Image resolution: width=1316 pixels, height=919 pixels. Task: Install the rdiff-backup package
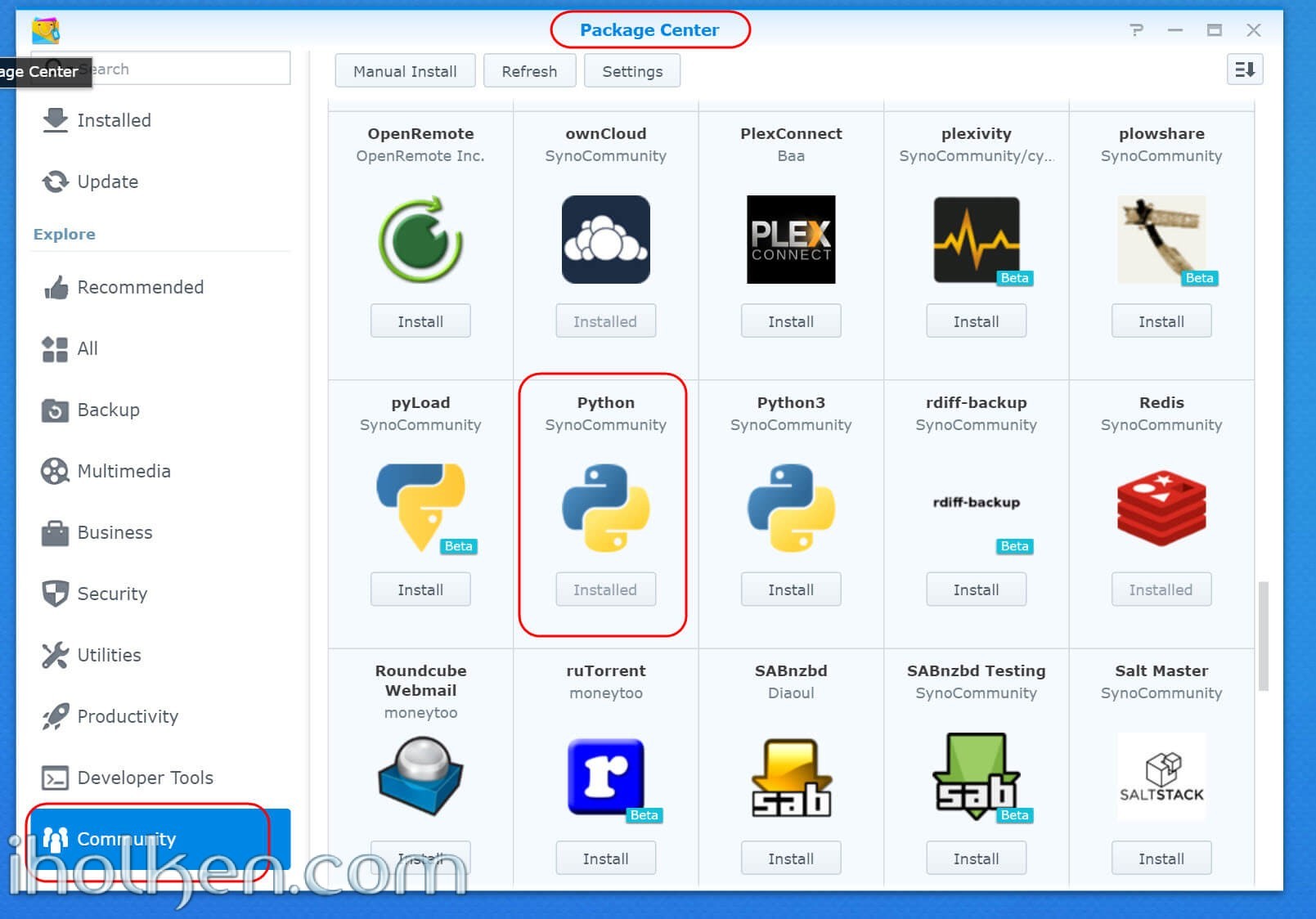[x=977, y=590]
